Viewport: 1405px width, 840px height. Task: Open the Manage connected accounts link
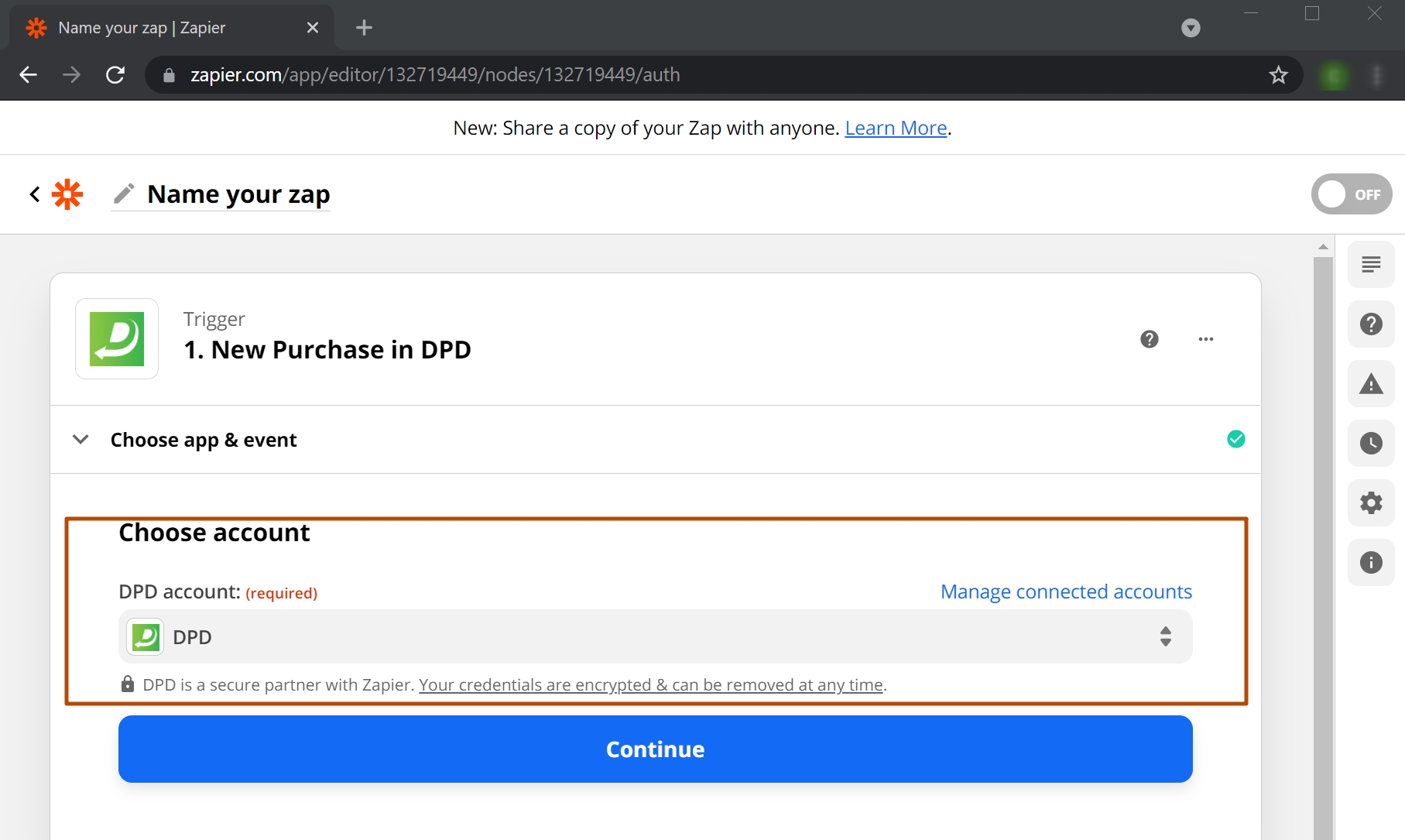pyautogui.click(x=1066, y=591)
